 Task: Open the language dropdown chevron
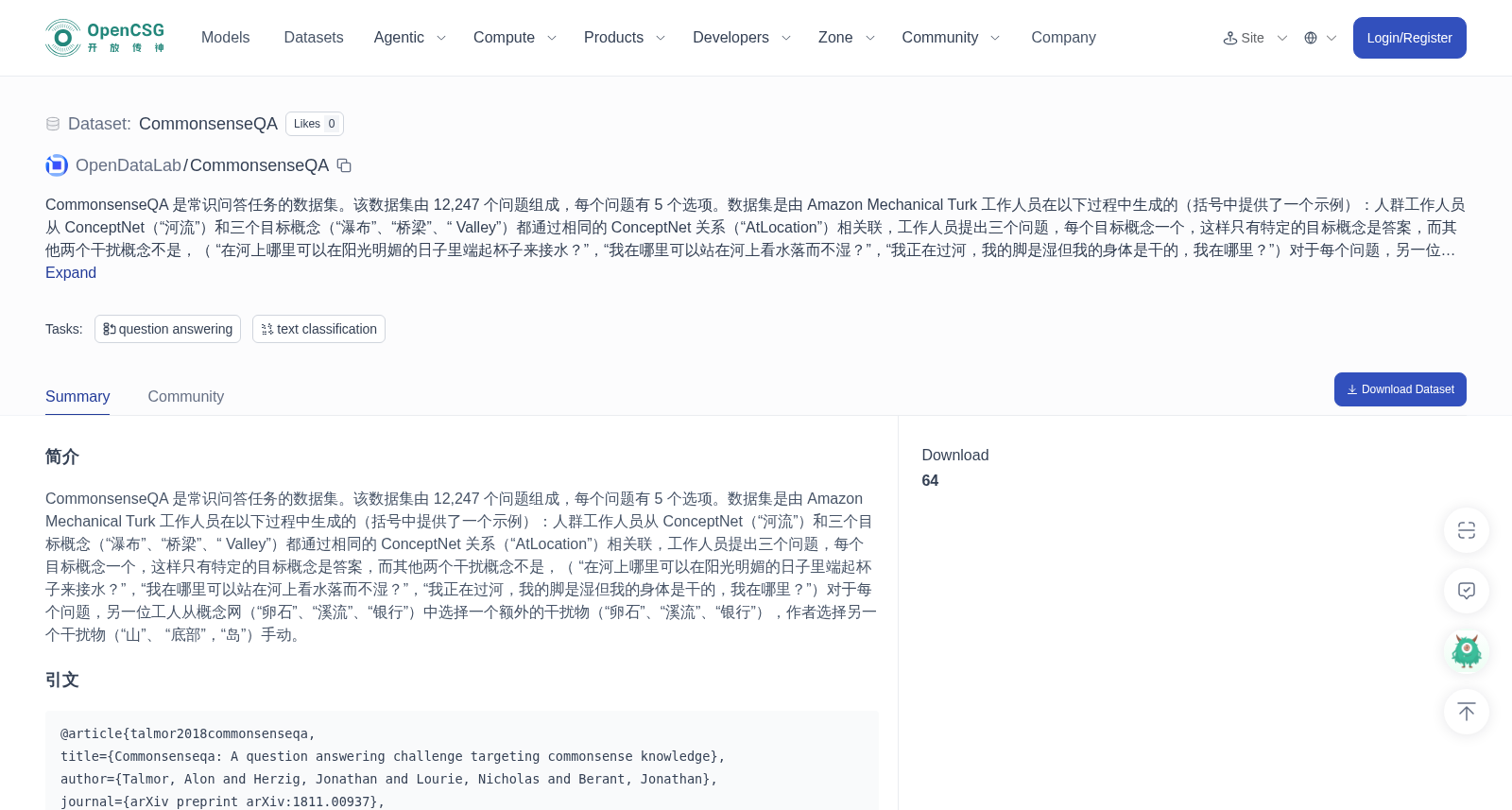click(1332, 38)
